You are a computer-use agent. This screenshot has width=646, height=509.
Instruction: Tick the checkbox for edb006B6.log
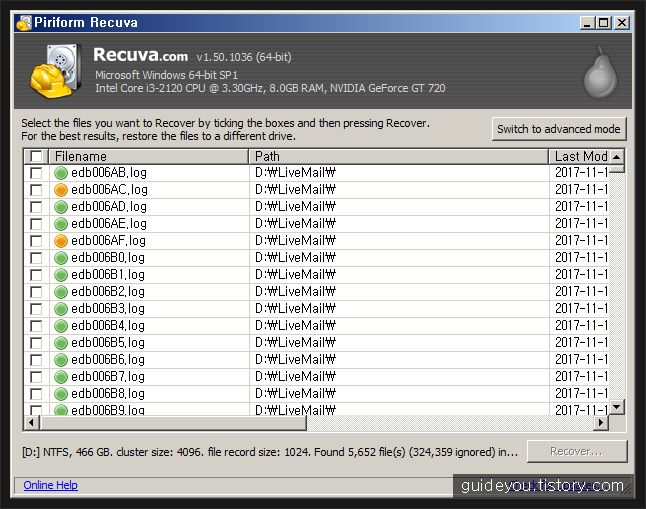click(x=36, y=360)
